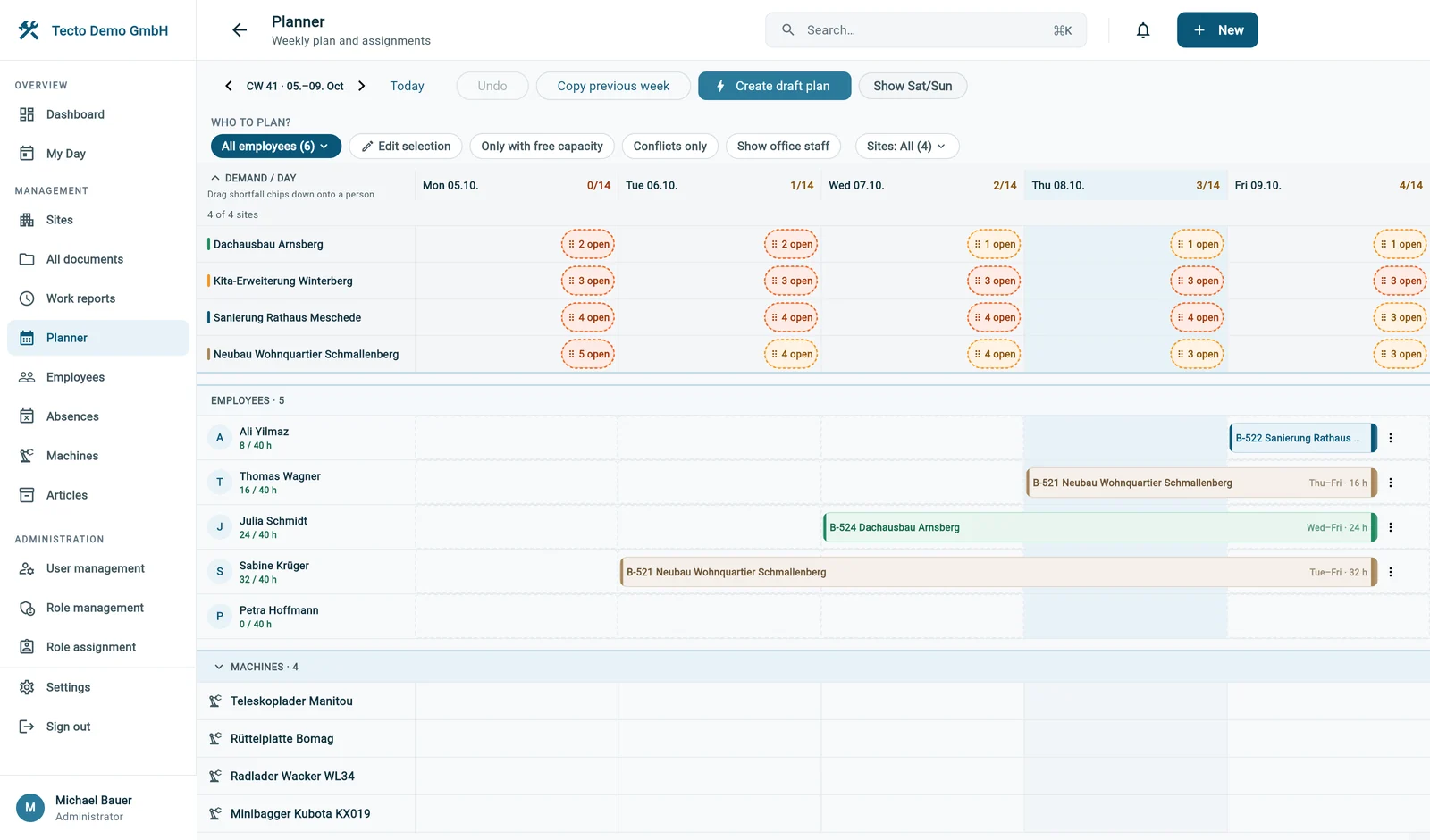Go to the next calendar week
Viewport: 1430px width, 840px height.
(361, 86)
